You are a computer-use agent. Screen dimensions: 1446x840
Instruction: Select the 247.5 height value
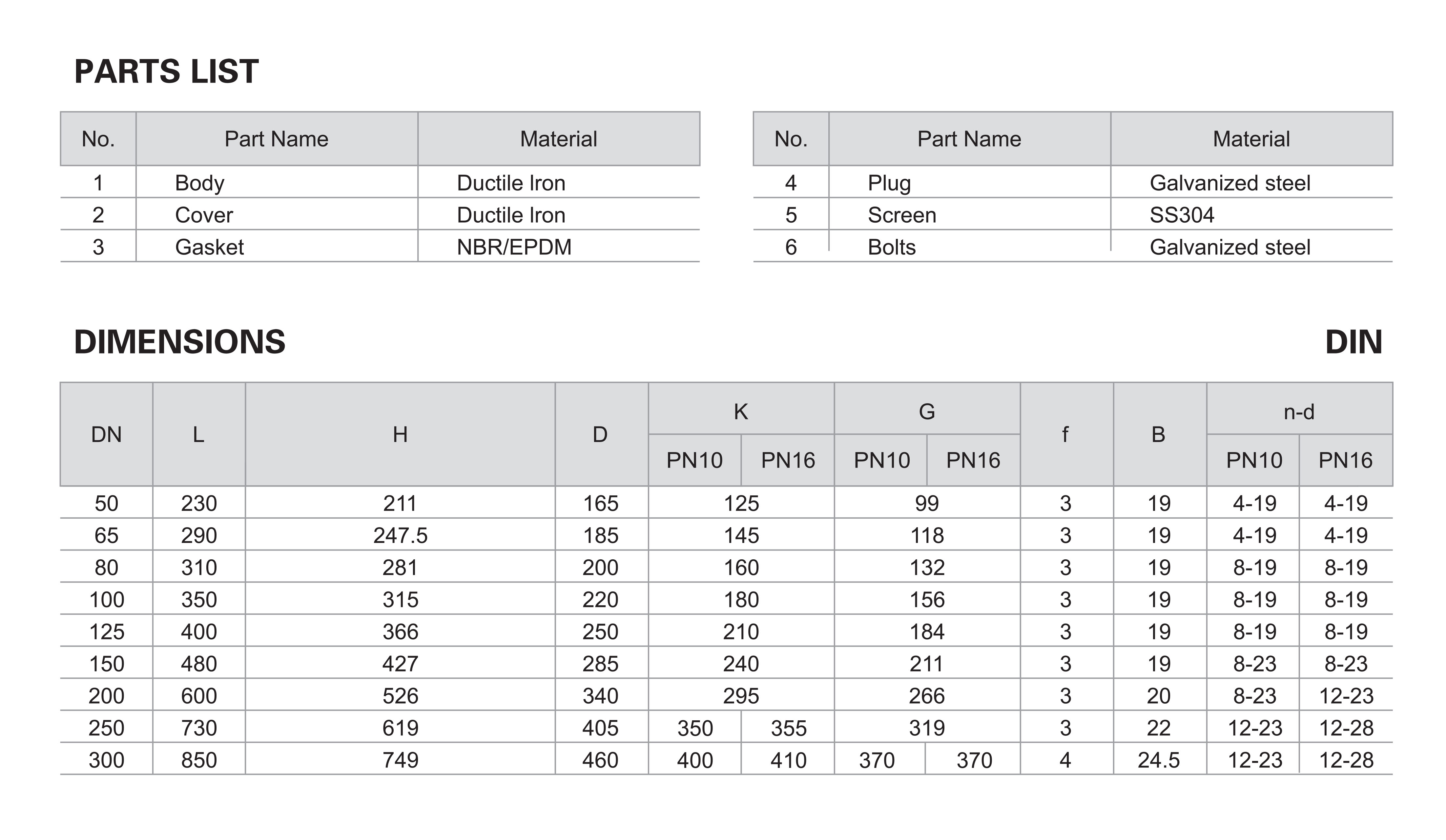click(401, 535)
